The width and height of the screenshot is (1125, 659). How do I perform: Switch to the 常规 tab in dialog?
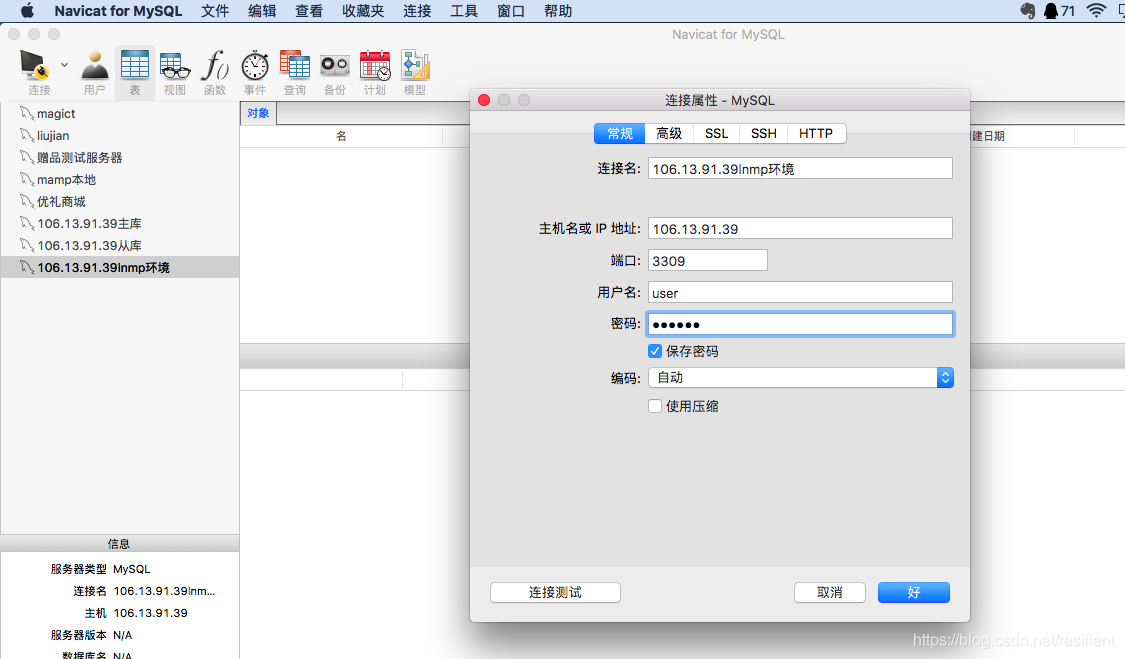click(620, 134)
